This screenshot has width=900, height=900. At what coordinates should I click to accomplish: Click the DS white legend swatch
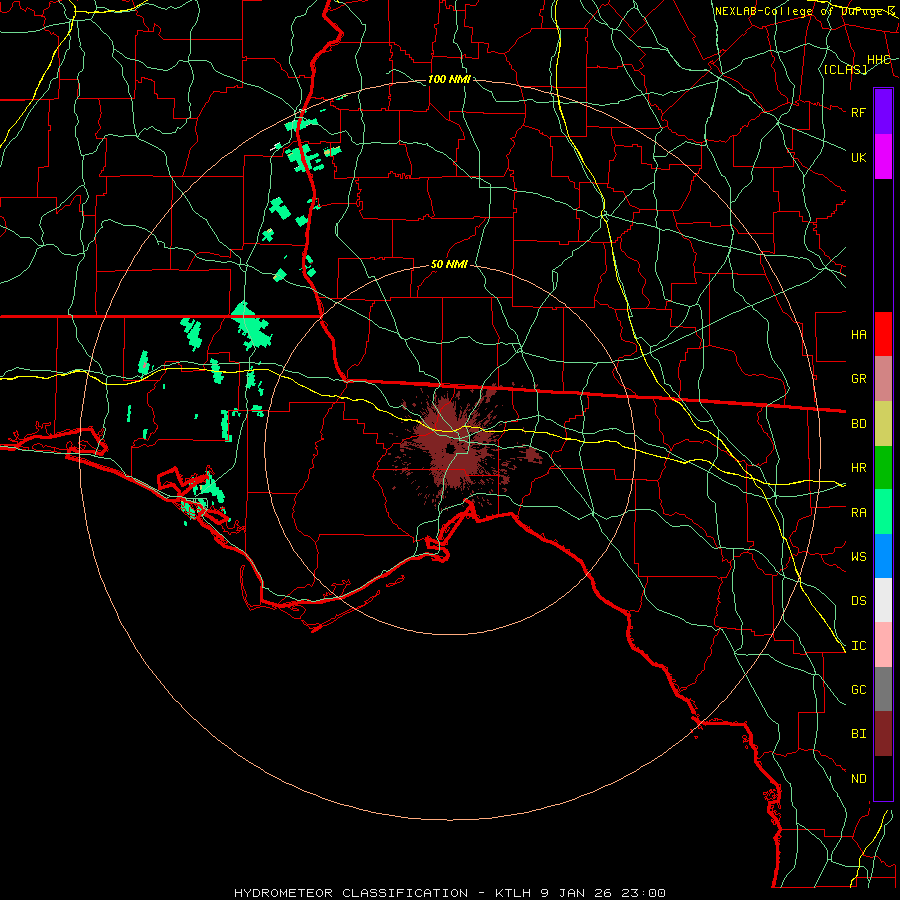pyautogui.click(x=883, y=600)
